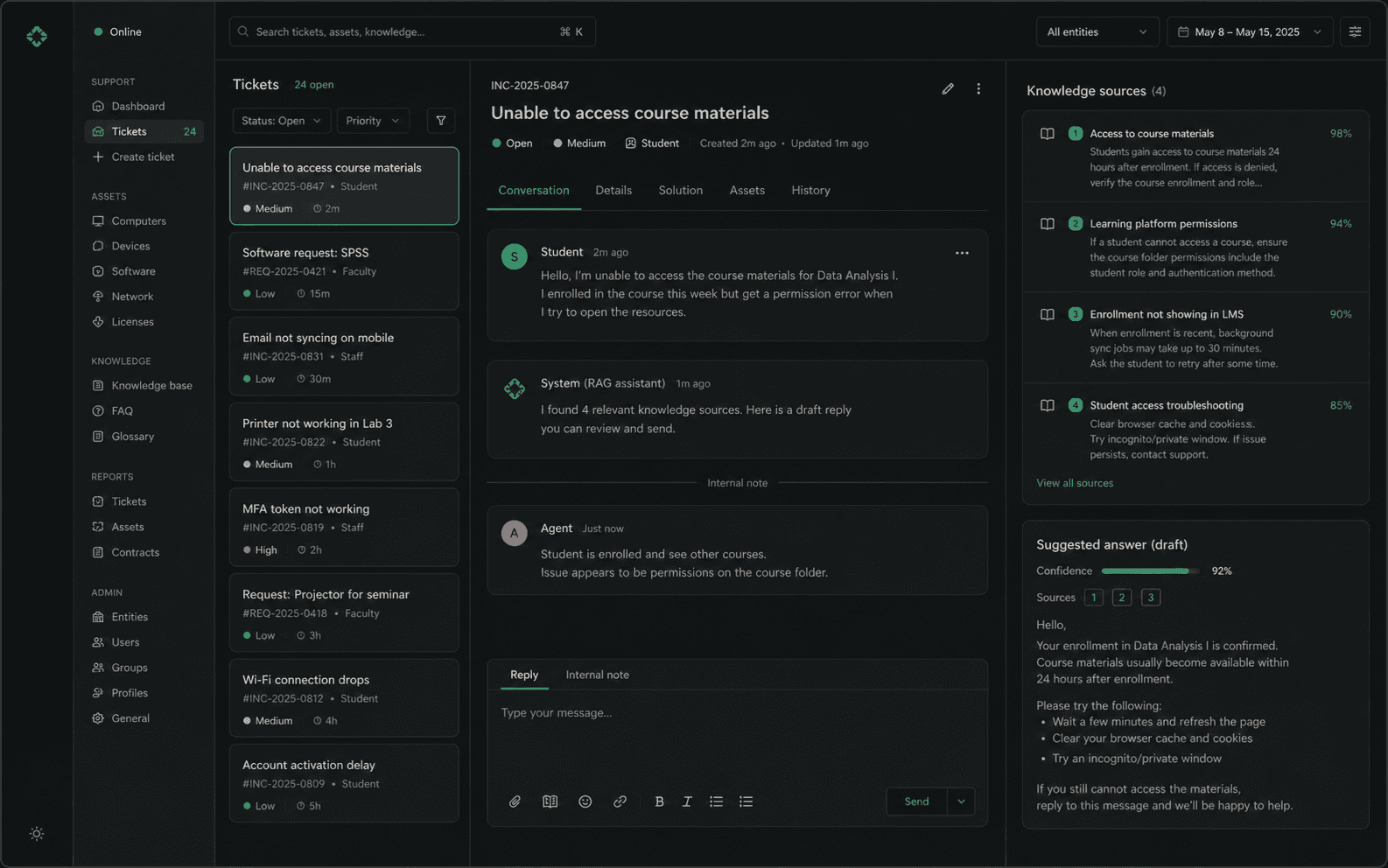Open ticket more options (vertical dots)
The image size is (1388, 868).
978,88
